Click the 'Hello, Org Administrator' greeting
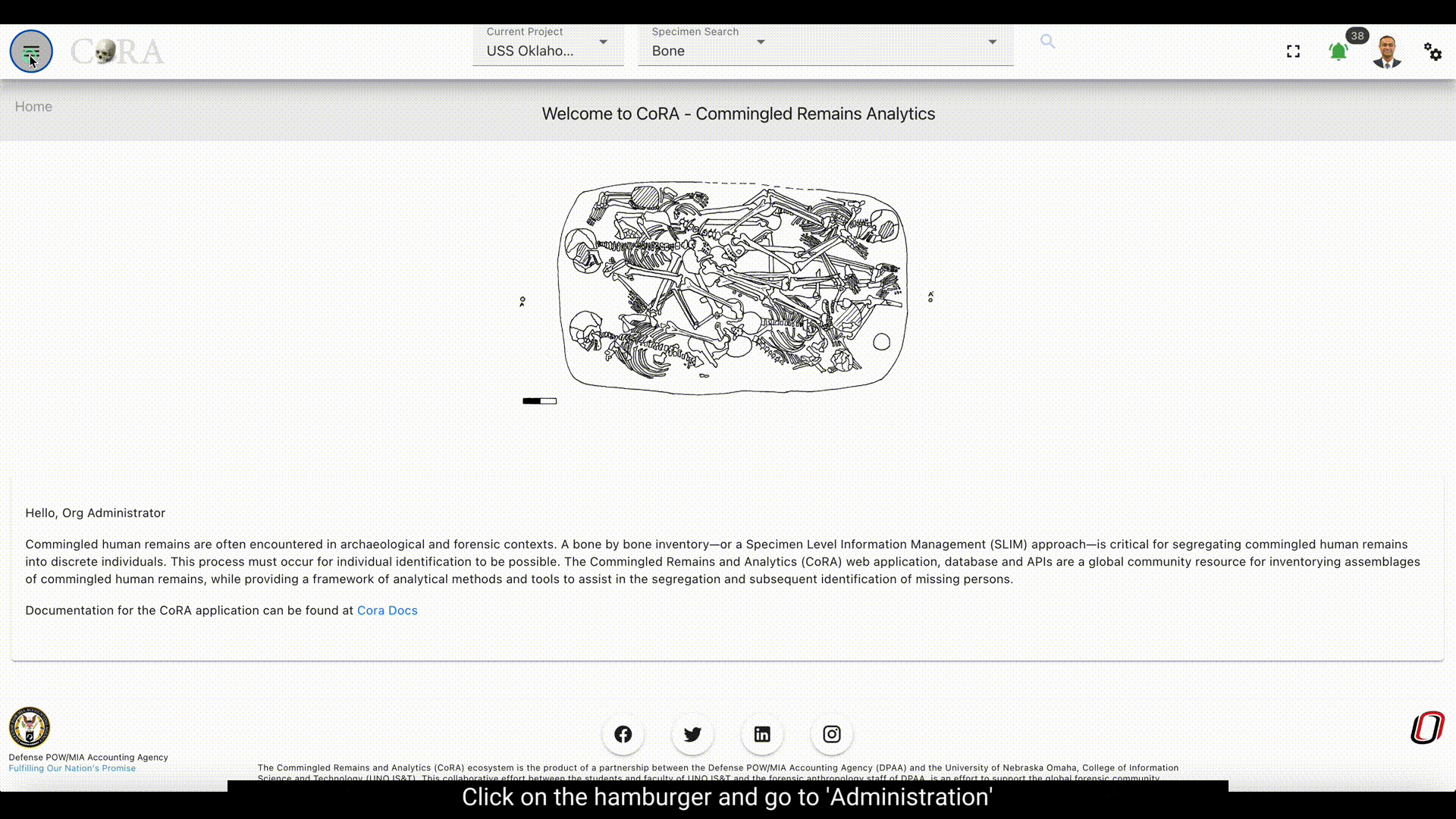Viewport: 1456px width, 819px height. pos(96,513)
